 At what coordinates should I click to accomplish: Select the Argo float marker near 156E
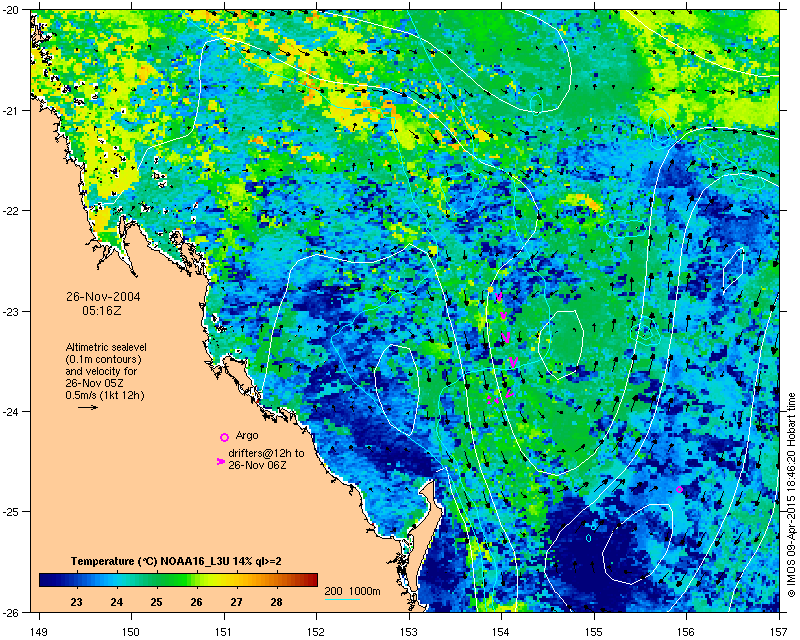tap(679, 489)
